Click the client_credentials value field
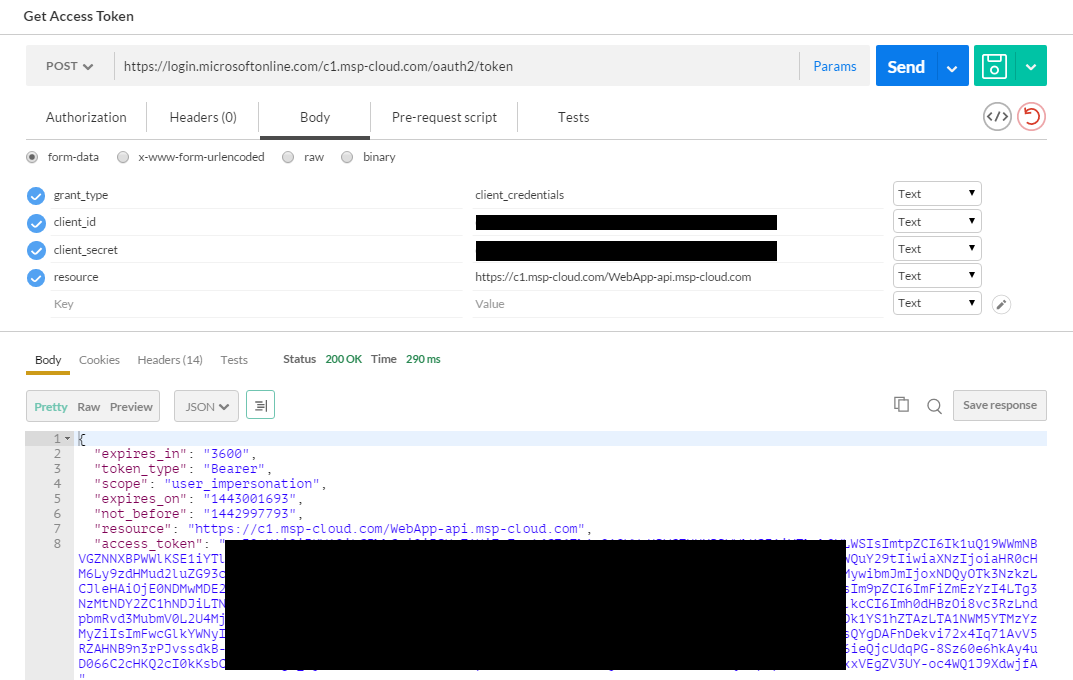This screenshot has height=680, width=1073. pos(677,195)
